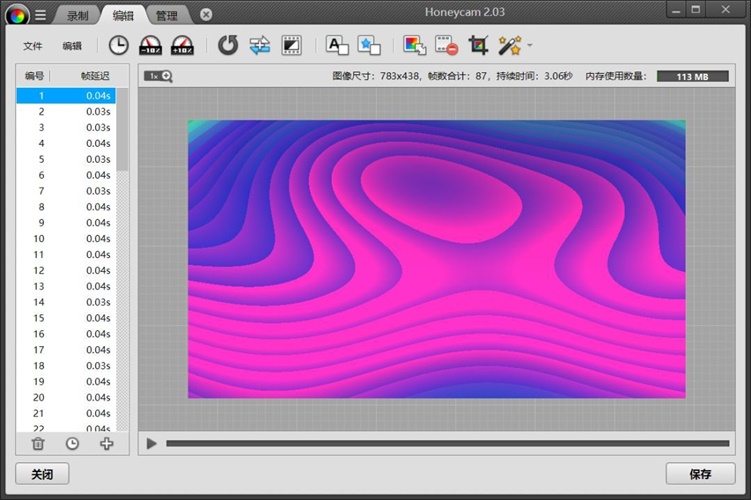Image resolution: width=751 pixels, height=500 pixels.
Task: Click the reverse playback arrow icon
Action: (228, 45)
